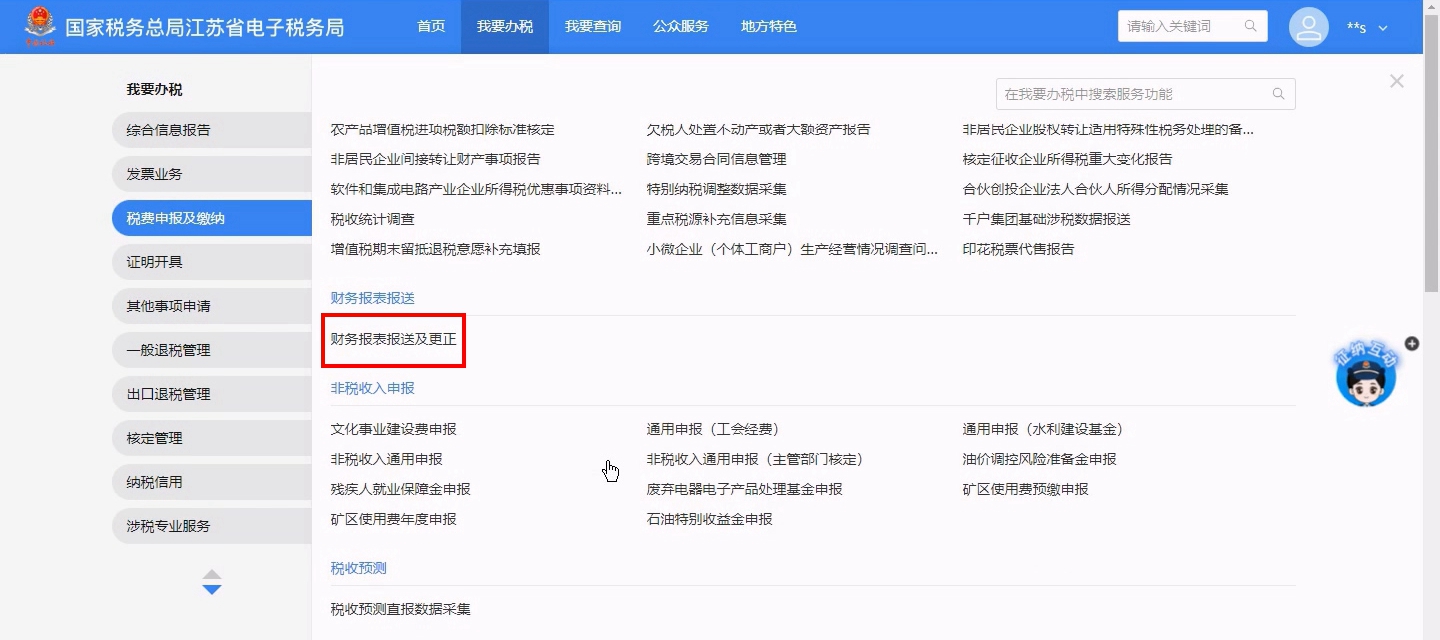The width and height of the screenshot is (1440, 640).
Task: Open the 公众服务 top menu
Action: coord(681,27)
